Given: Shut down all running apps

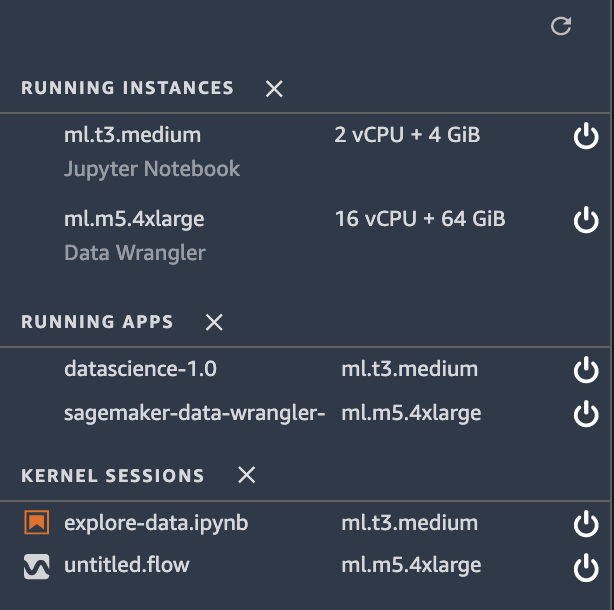Looking at the screenshot, I should coord(214,322).
